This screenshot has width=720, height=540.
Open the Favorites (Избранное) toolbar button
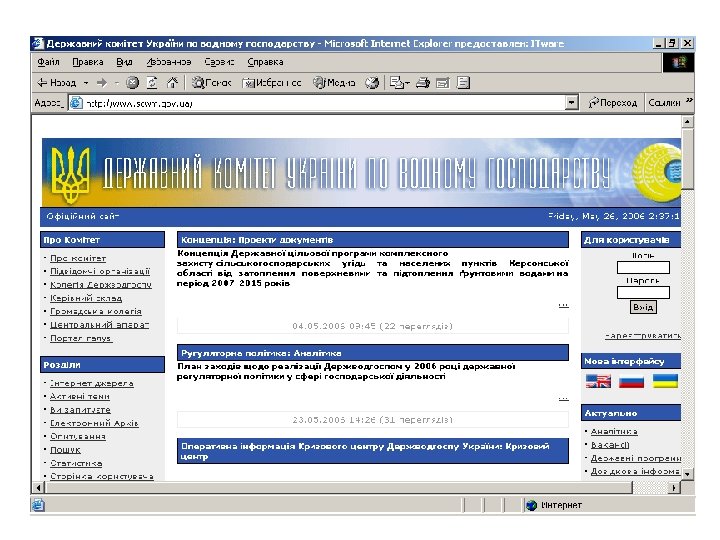(272, 83)
